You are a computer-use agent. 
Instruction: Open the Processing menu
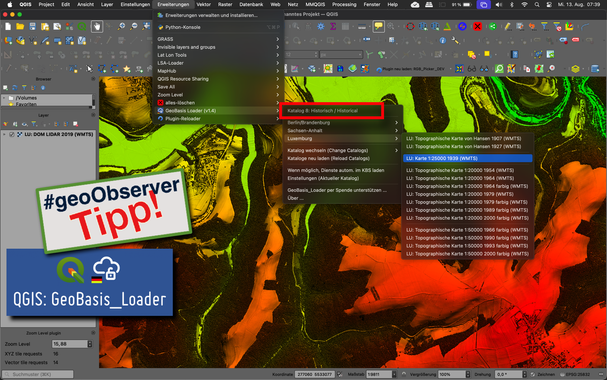coord(344,4)
